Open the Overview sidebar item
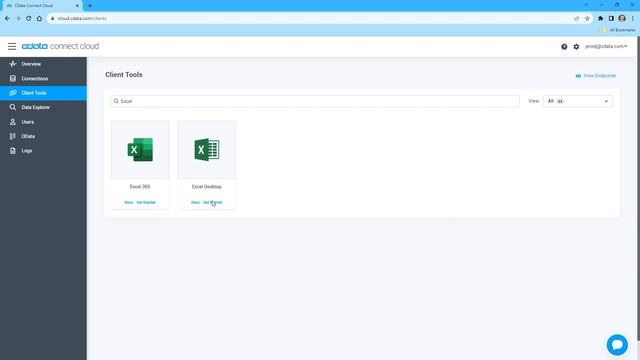 tap(43, 64)
